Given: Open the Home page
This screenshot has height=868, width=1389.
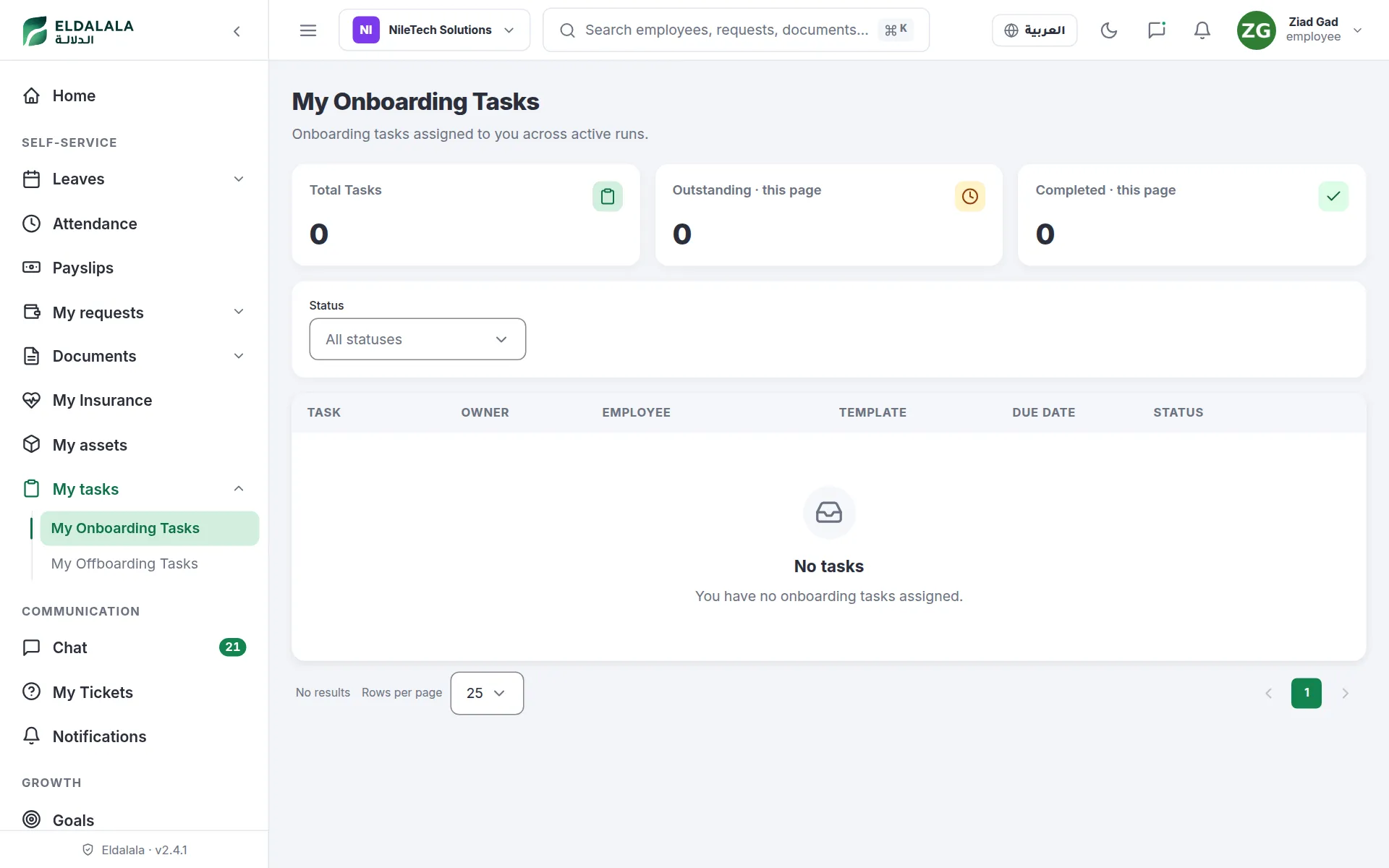Looking at the screenshot, I should pos(134,95).
